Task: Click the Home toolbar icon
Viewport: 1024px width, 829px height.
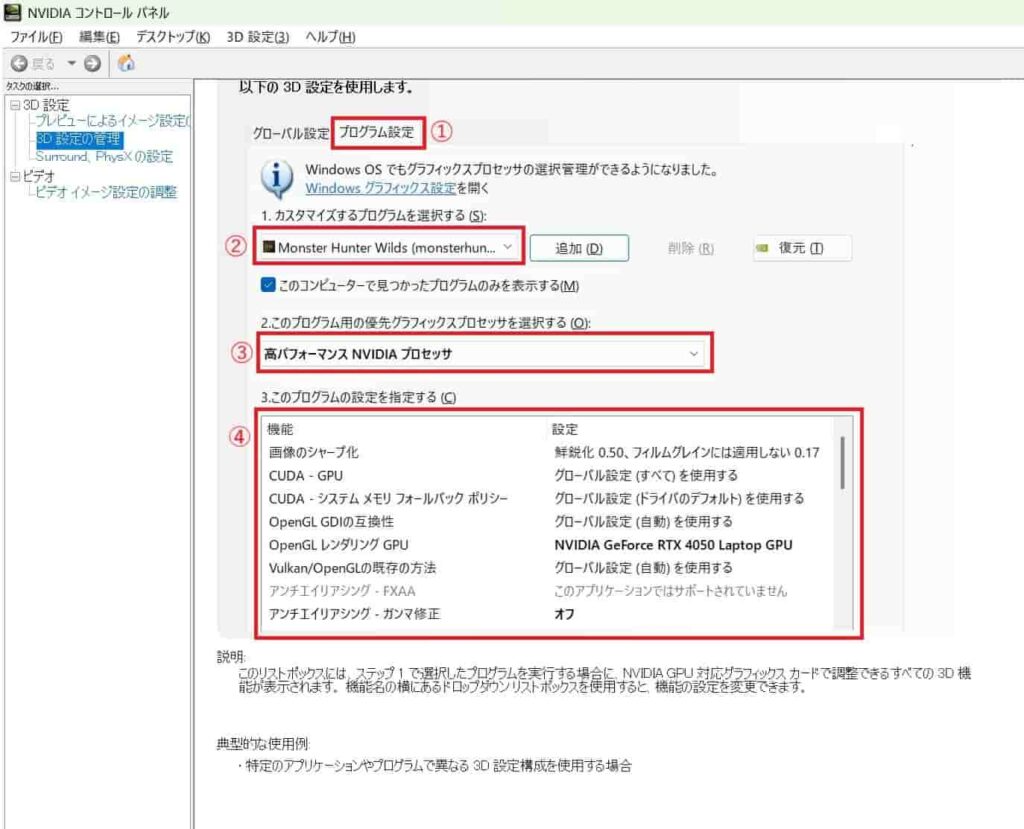Action: [x=126, y=63]
